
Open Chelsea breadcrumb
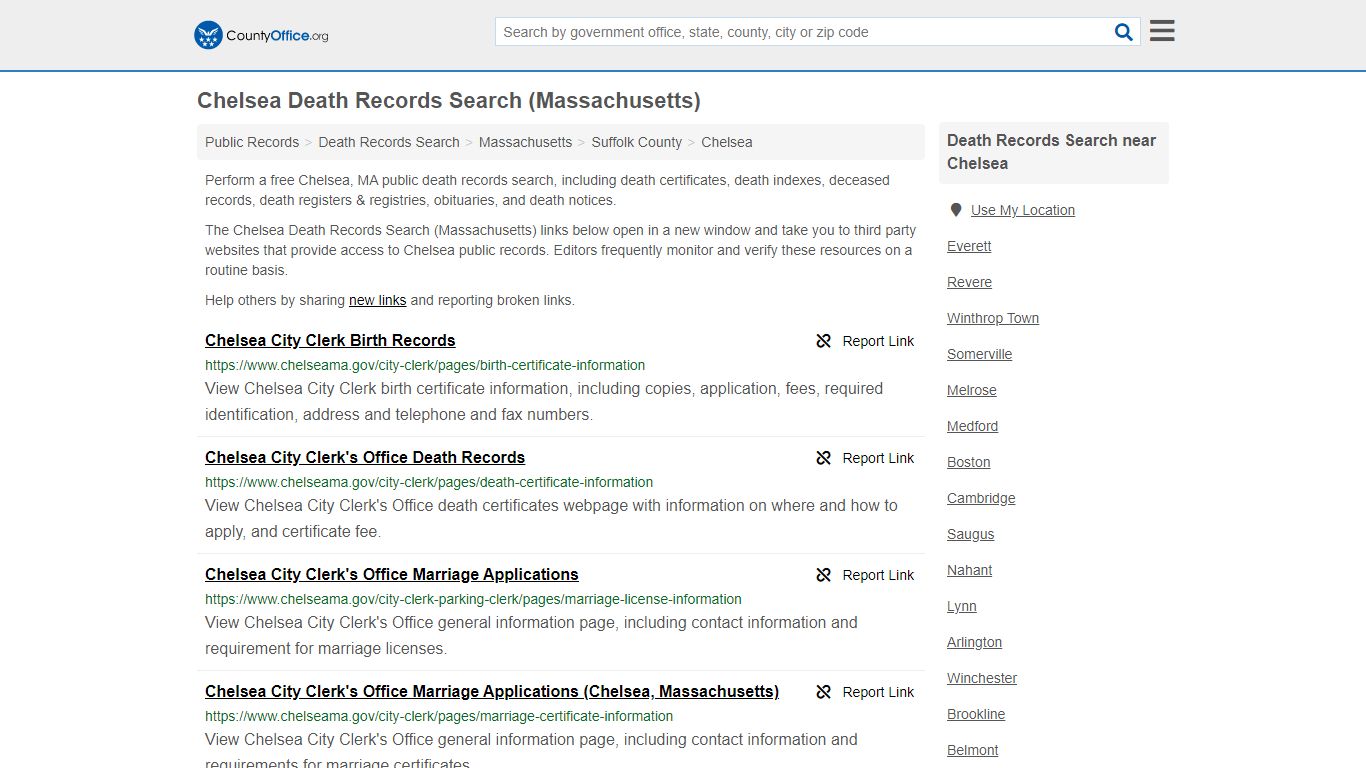(727, 142)
